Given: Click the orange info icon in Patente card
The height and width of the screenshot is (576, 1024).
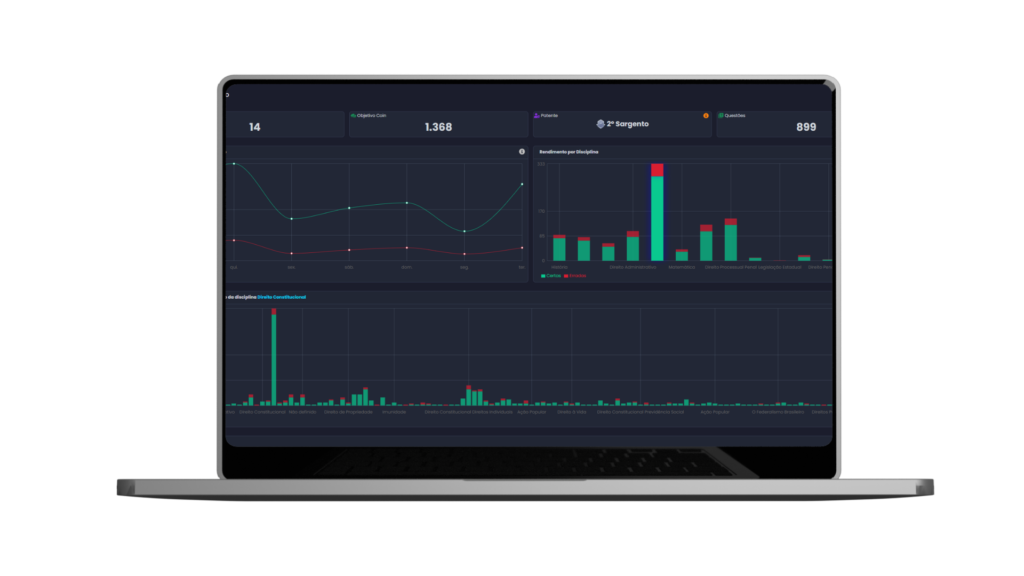Looking at the screenshot, I should coord(706,115).
